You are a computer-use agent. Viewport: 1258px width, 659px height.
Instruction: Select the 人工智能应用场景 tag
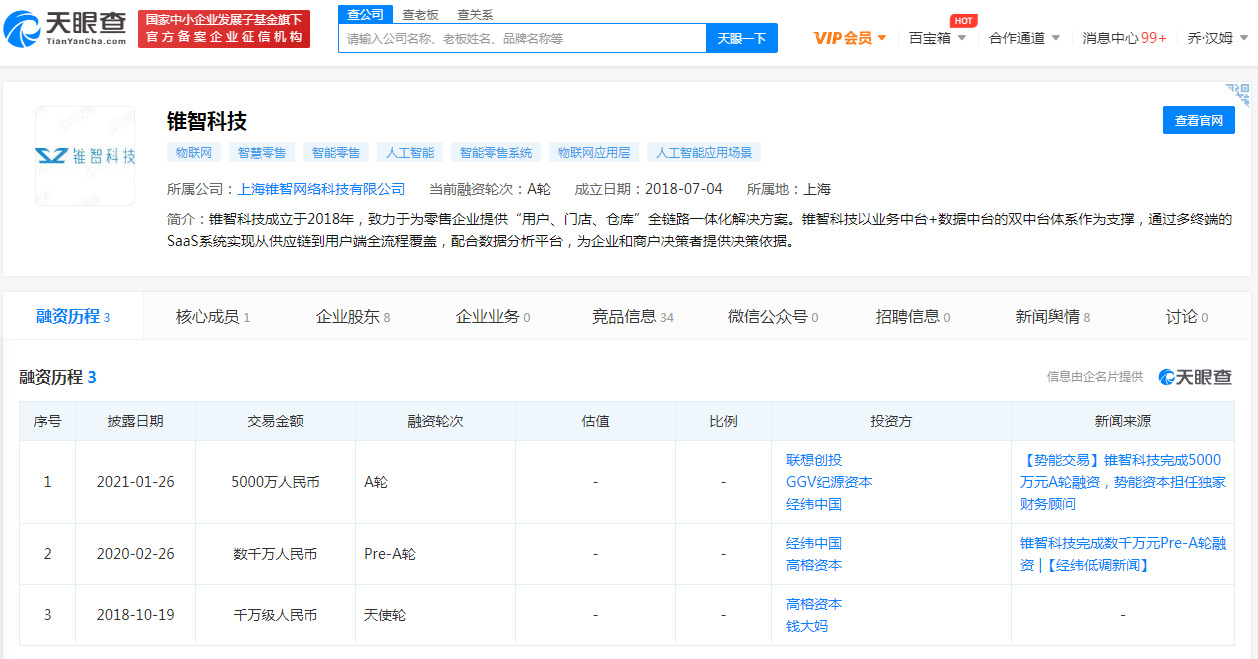click(704, 152)
